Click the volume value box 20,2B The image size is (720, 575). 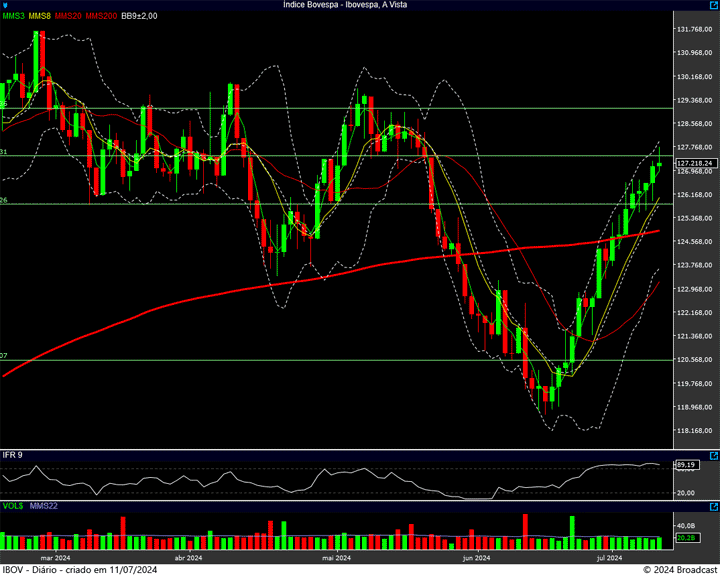point(686,539)
